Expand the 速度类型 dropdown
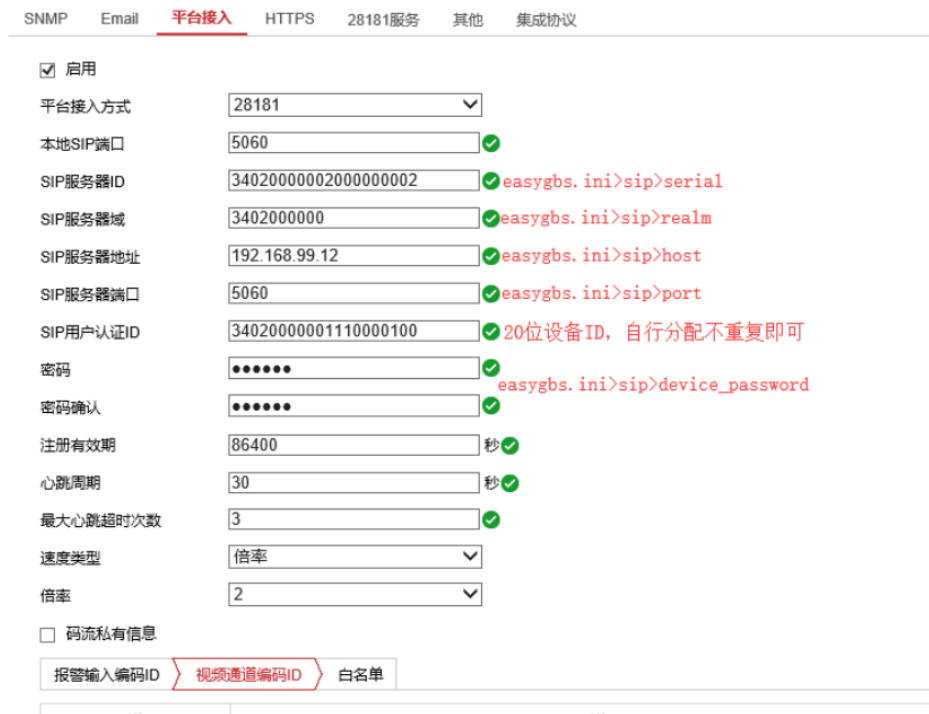Viewport: 929px width, 714px height. 355,556
